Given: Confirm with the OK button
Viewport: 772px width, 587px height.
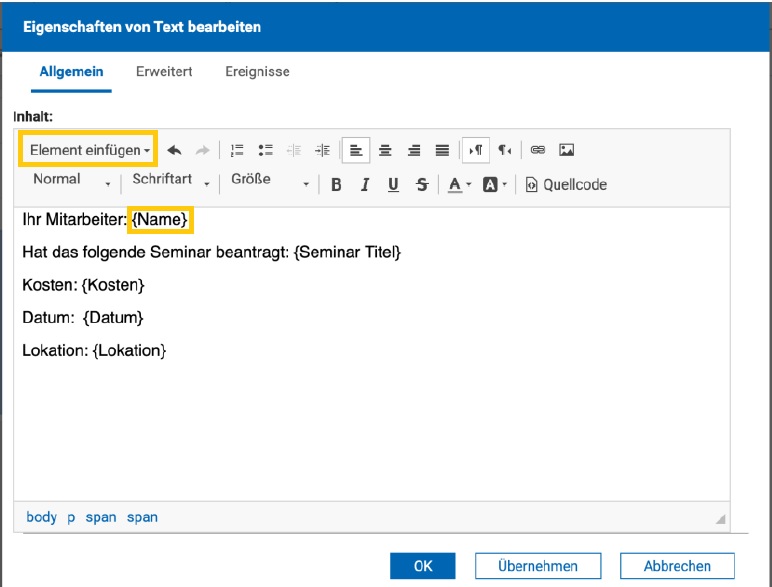Looking at the screenshot, I should [423, 566].
